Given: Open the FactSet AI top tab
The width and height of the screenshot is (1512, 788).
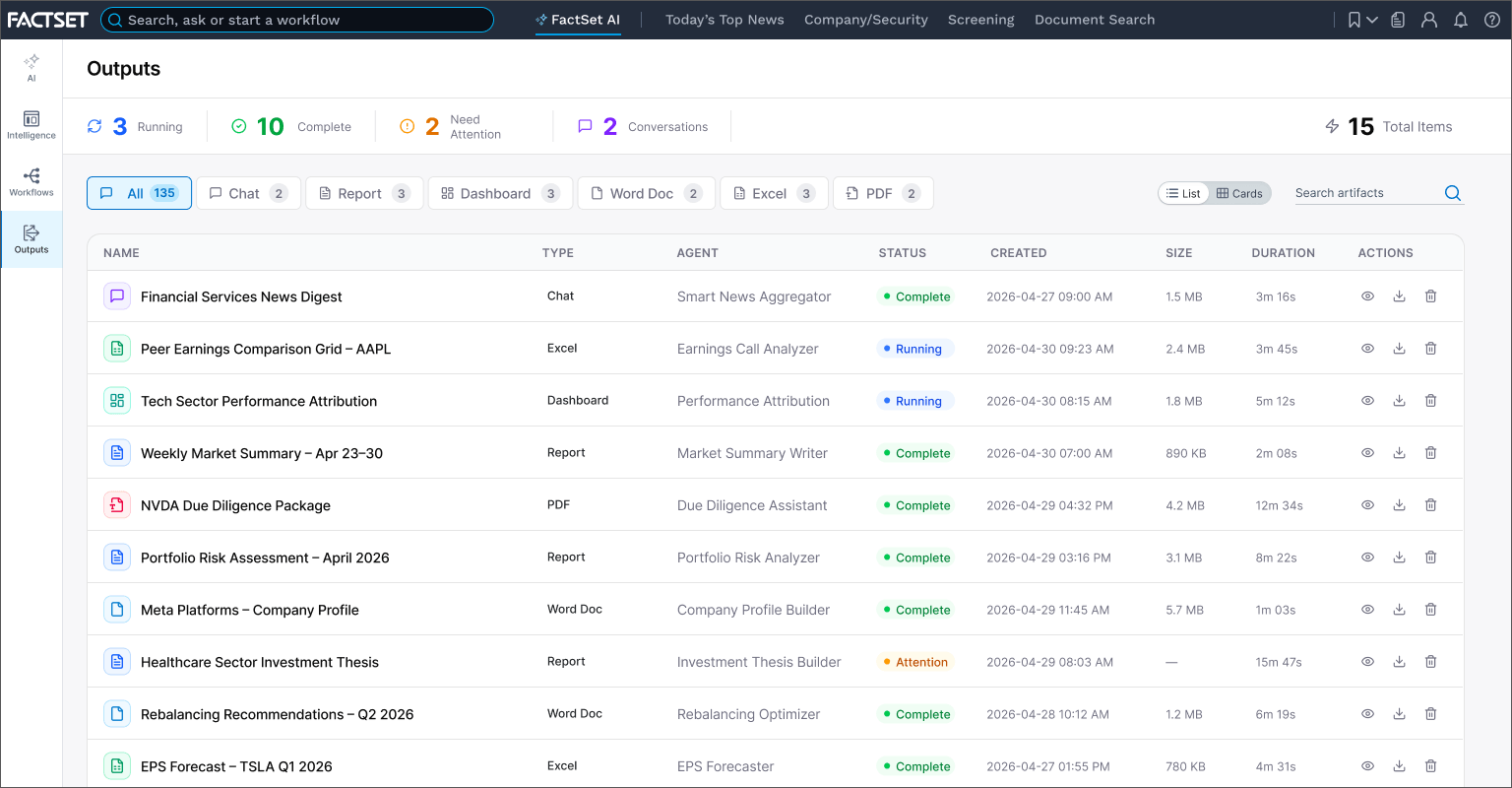Looking at the screenshot, I should [578, 20].
